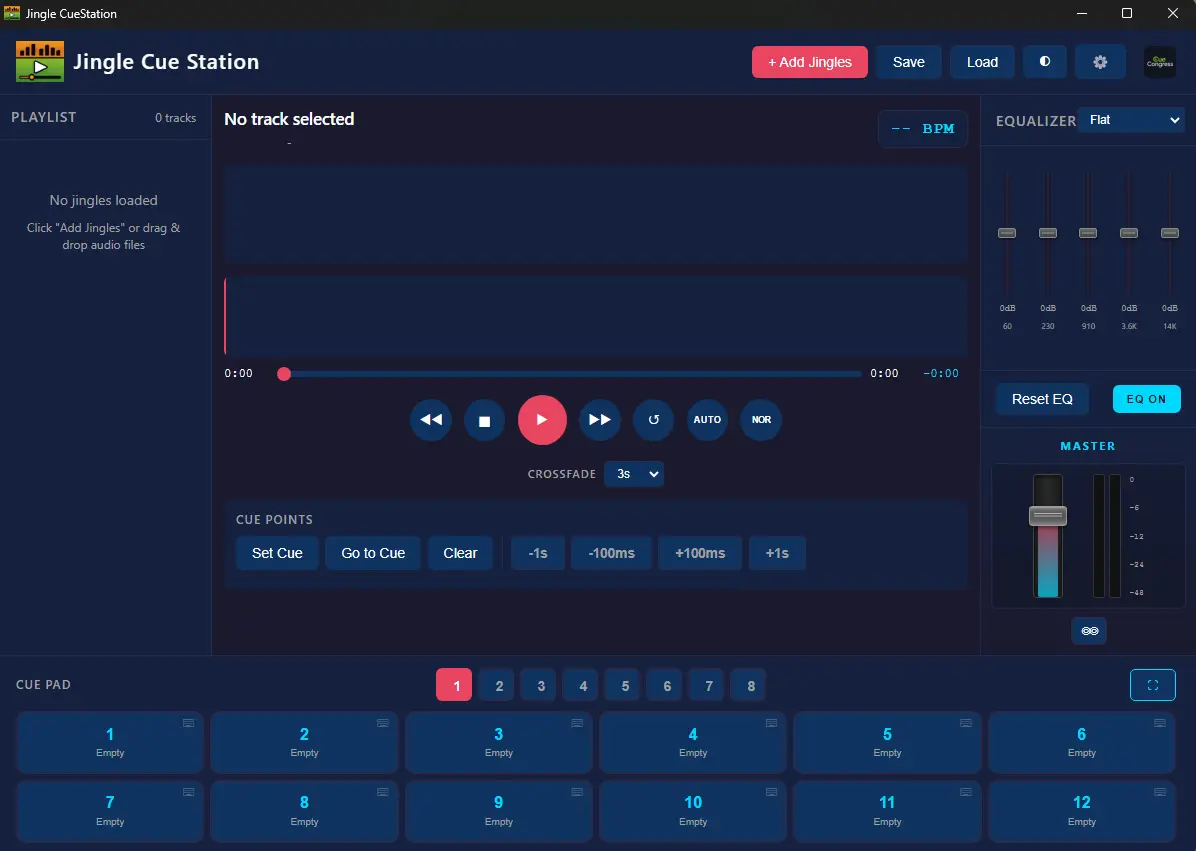Click the Jingle Cue Station app logo

click(40, 62)
